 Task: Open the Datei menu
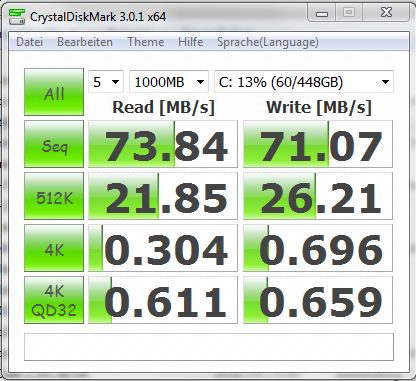coord(30,42)
